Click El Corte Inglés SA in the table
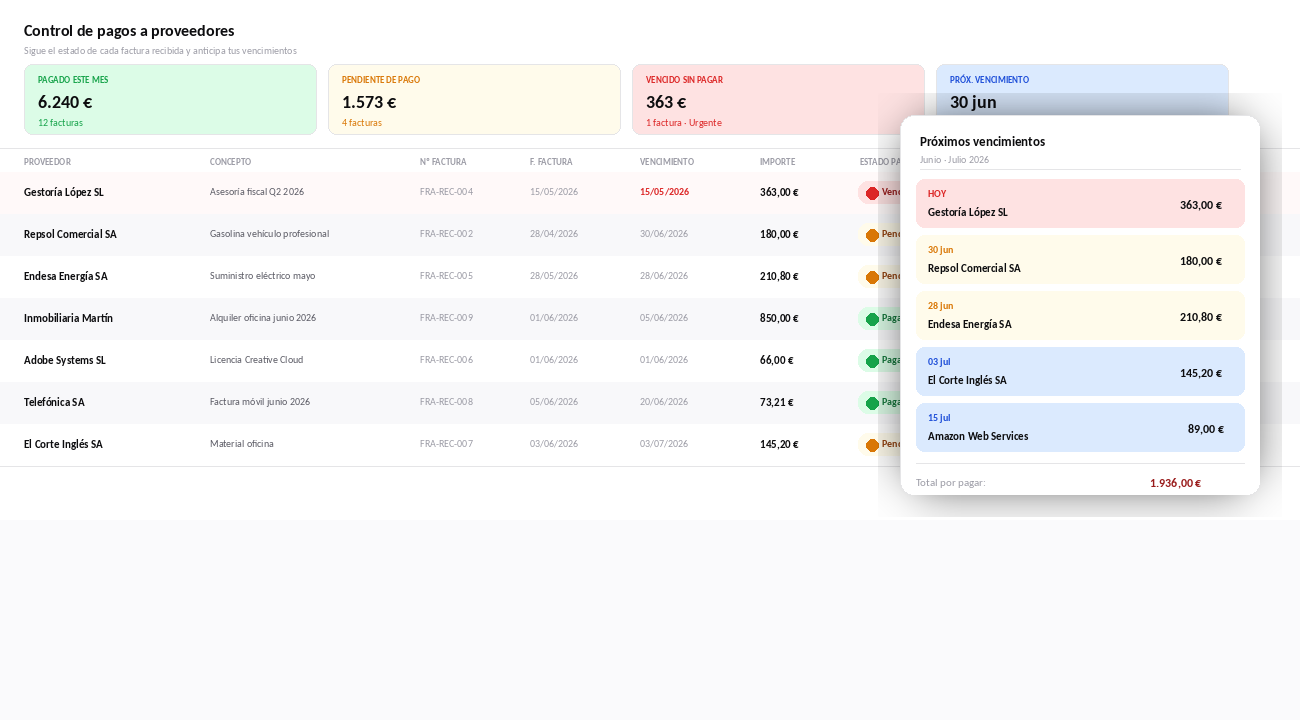The image size is (1300, 720). (x=63, y=444)
